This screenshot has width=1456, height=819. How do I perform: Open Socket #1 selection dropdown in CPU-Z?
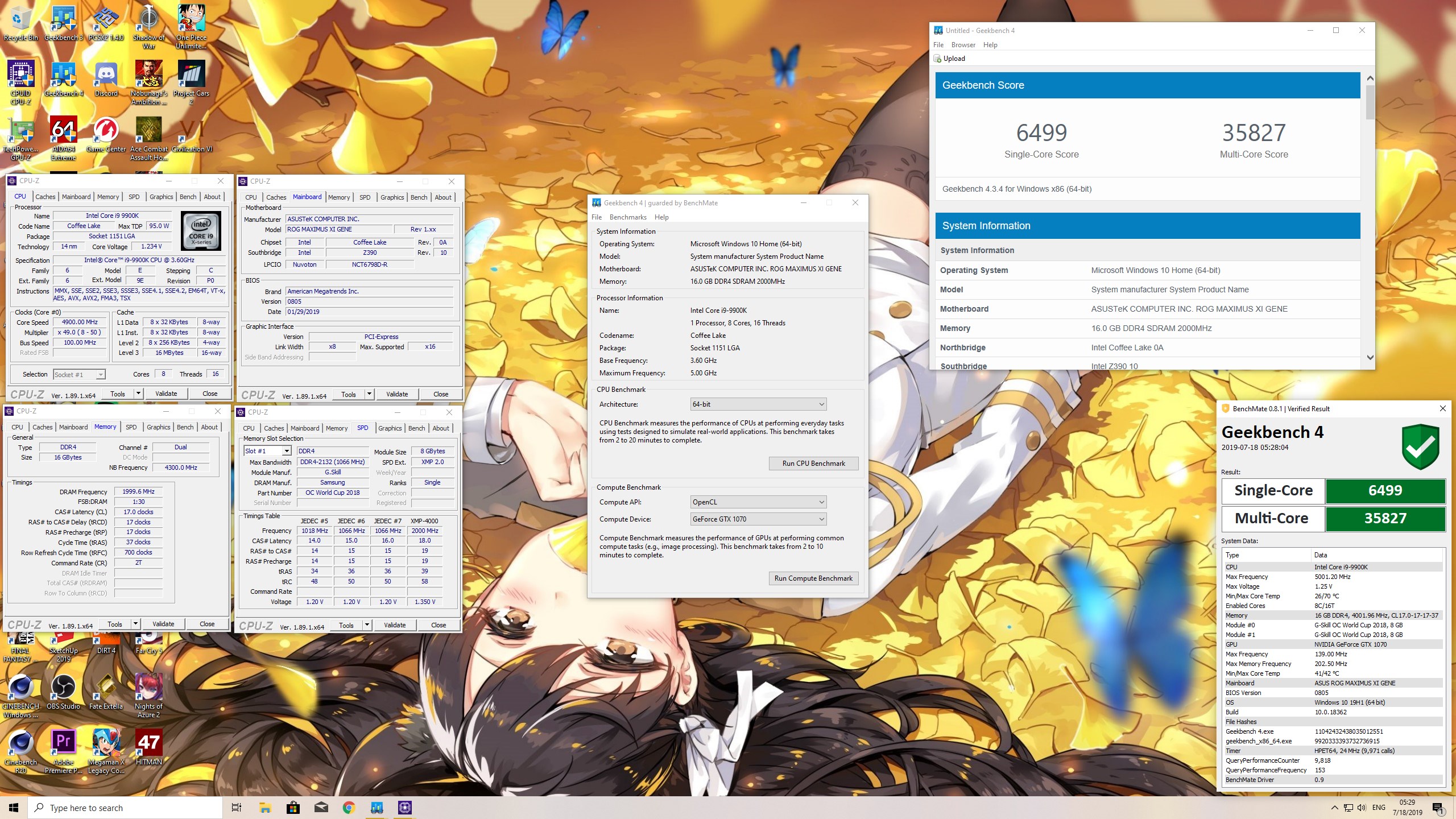pos(79,374)
